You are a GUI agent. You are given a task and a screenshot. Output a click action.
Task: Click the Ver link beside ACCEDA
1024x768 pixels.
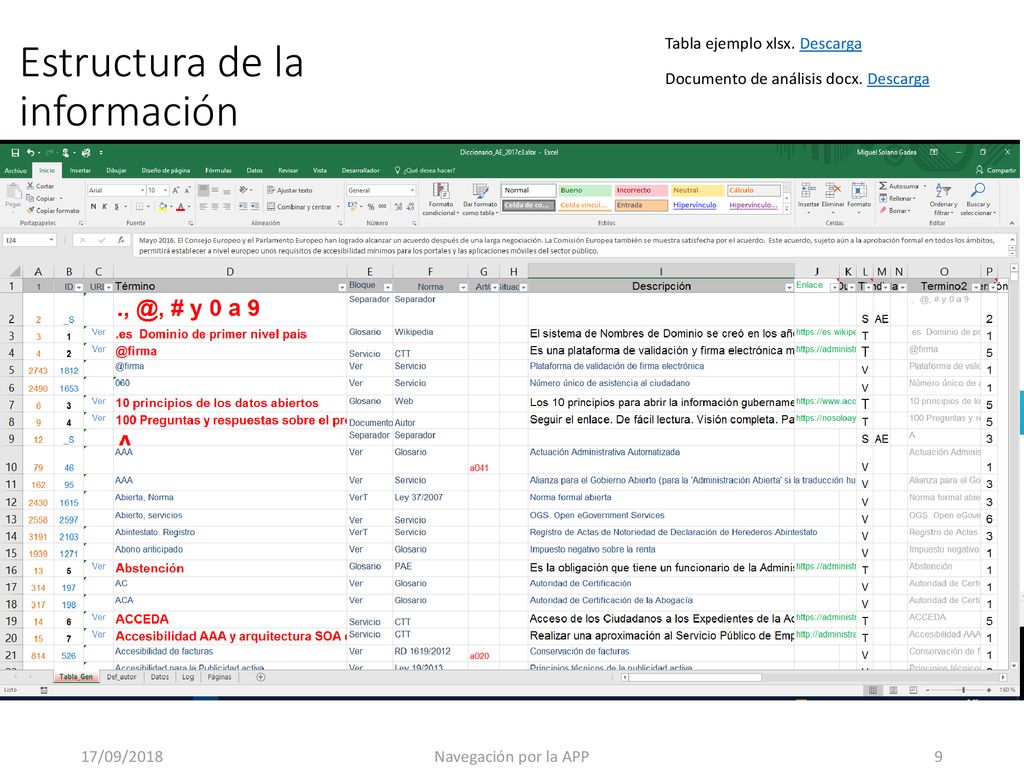pos(99,617)
